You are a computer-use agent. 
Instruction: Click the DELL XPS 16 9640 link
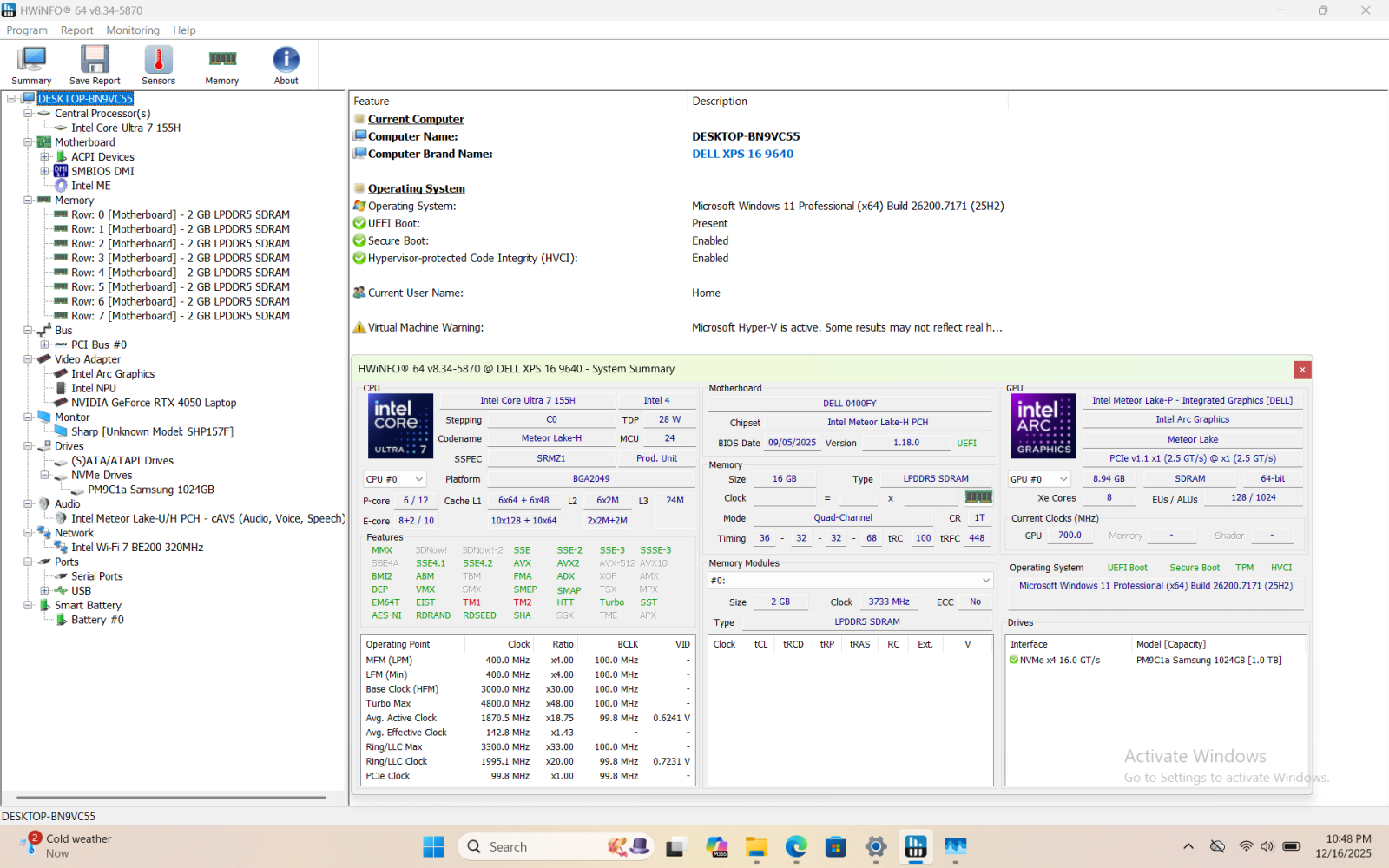point(742,154)
